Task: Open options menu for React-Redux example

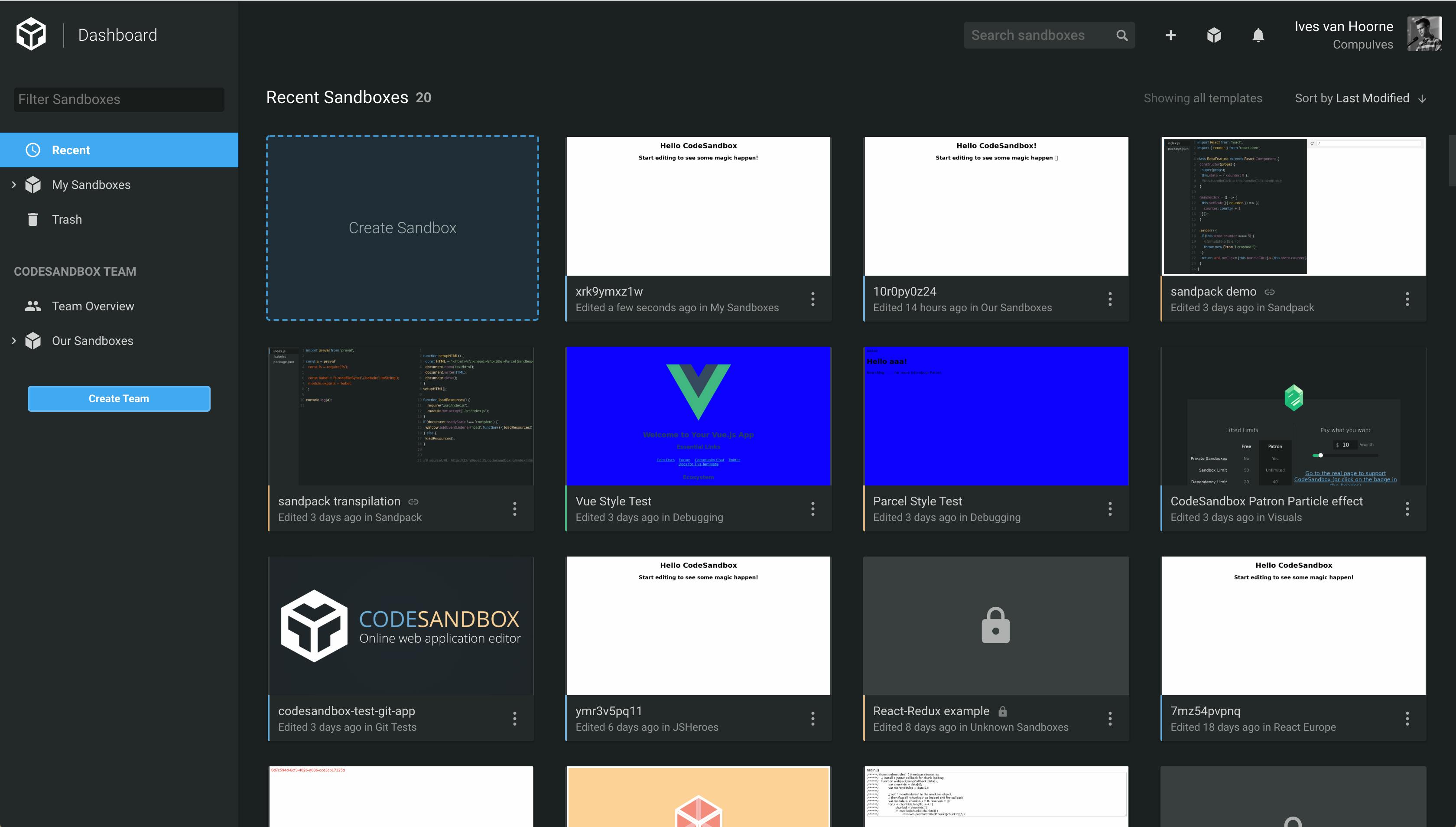Action: pyautogui.click(x=1110, y=719)
